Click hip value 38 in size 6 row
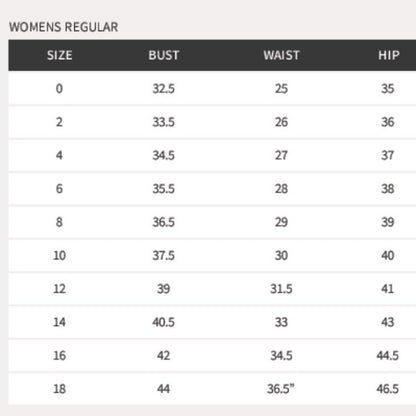Screen dimensions: 416x416 388,189
